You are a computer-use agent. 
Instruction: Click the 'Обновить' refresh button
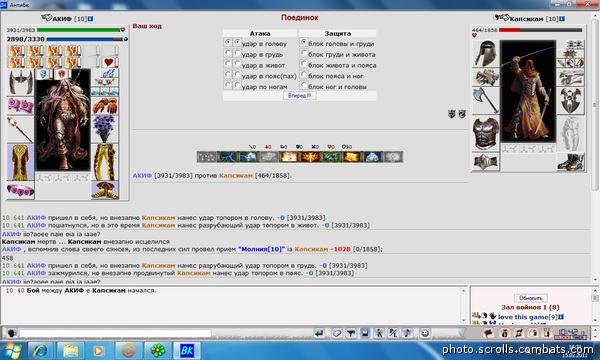tap(531, 298)
